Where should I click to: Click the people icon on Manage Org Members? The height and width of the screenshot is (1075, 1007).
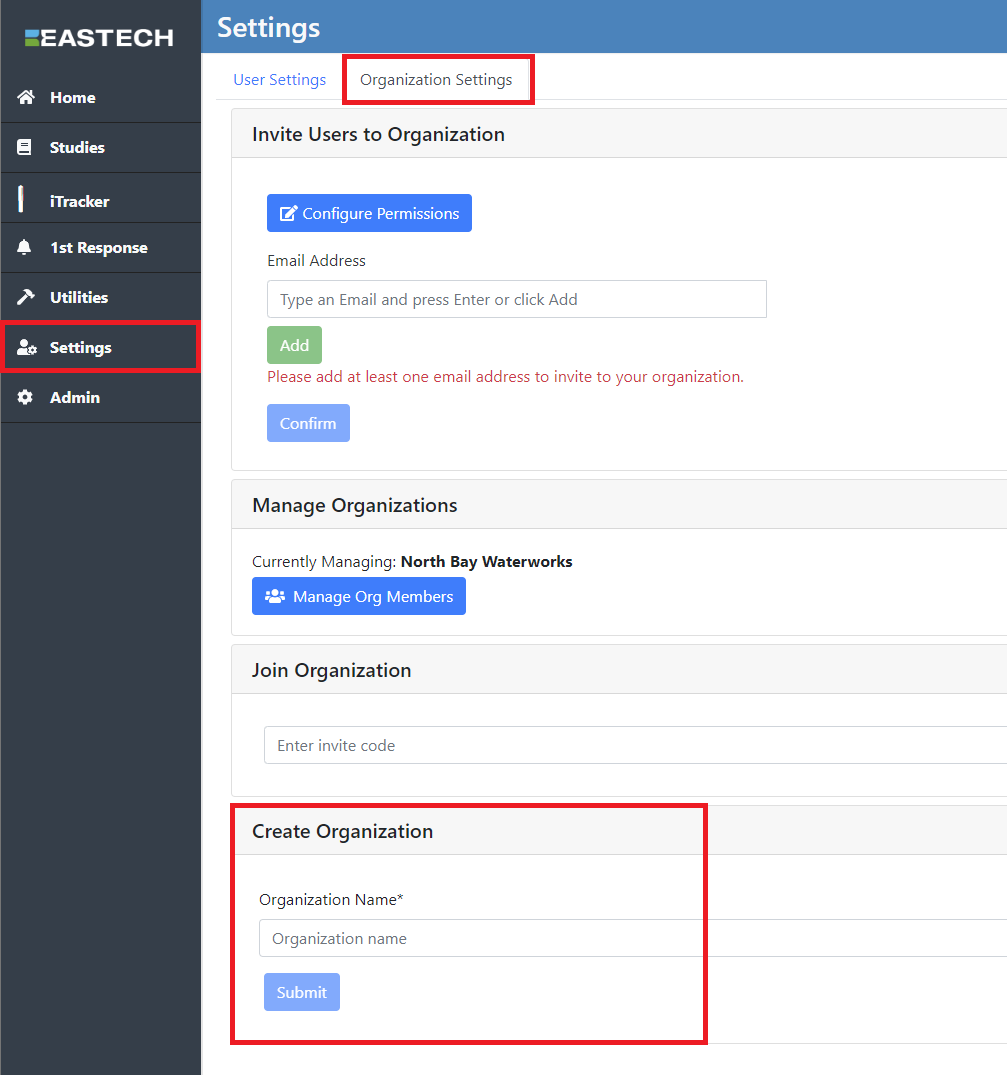click(x=274, y=596)
